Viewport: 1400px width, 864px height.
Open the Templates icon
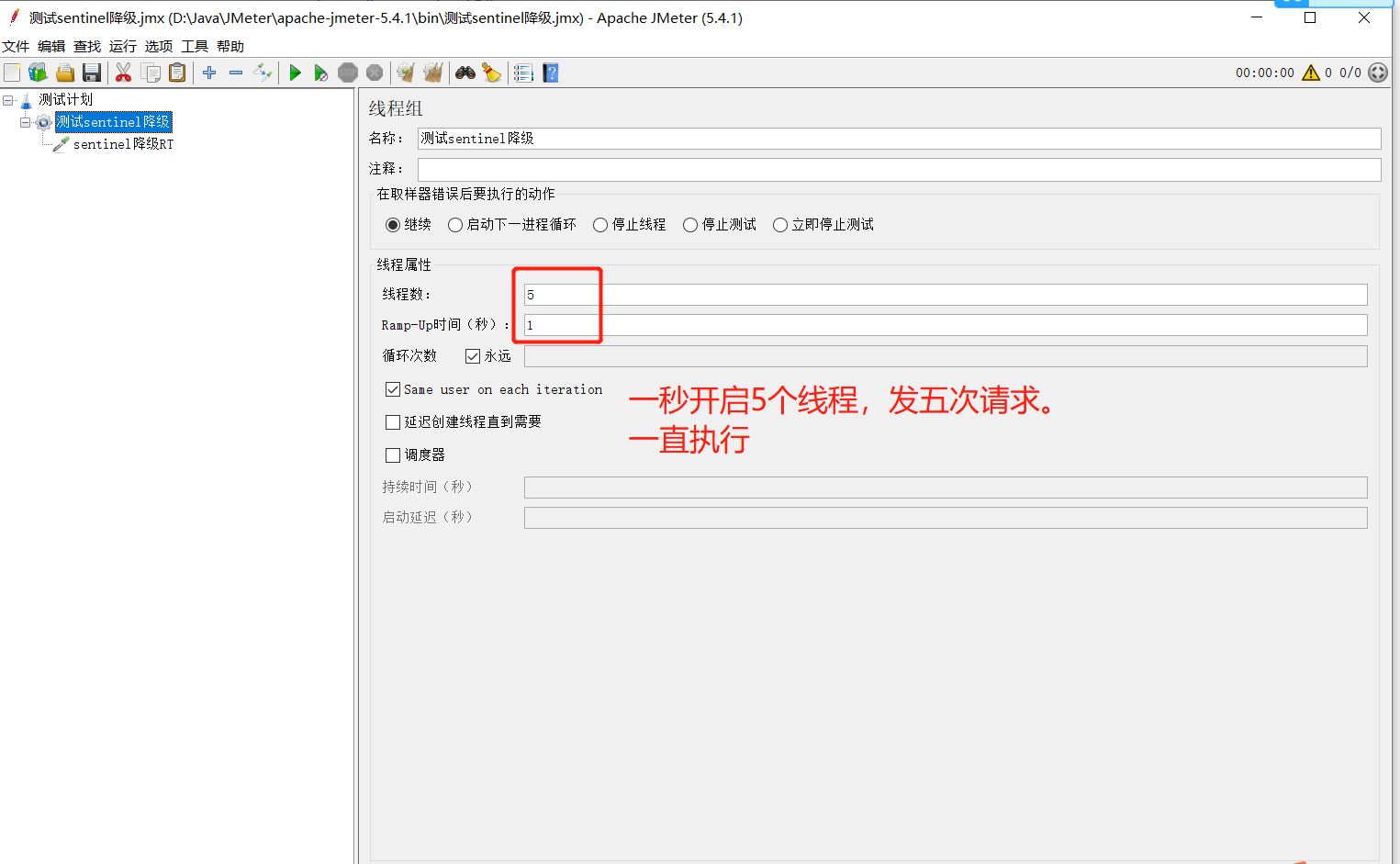click(38, 73)
